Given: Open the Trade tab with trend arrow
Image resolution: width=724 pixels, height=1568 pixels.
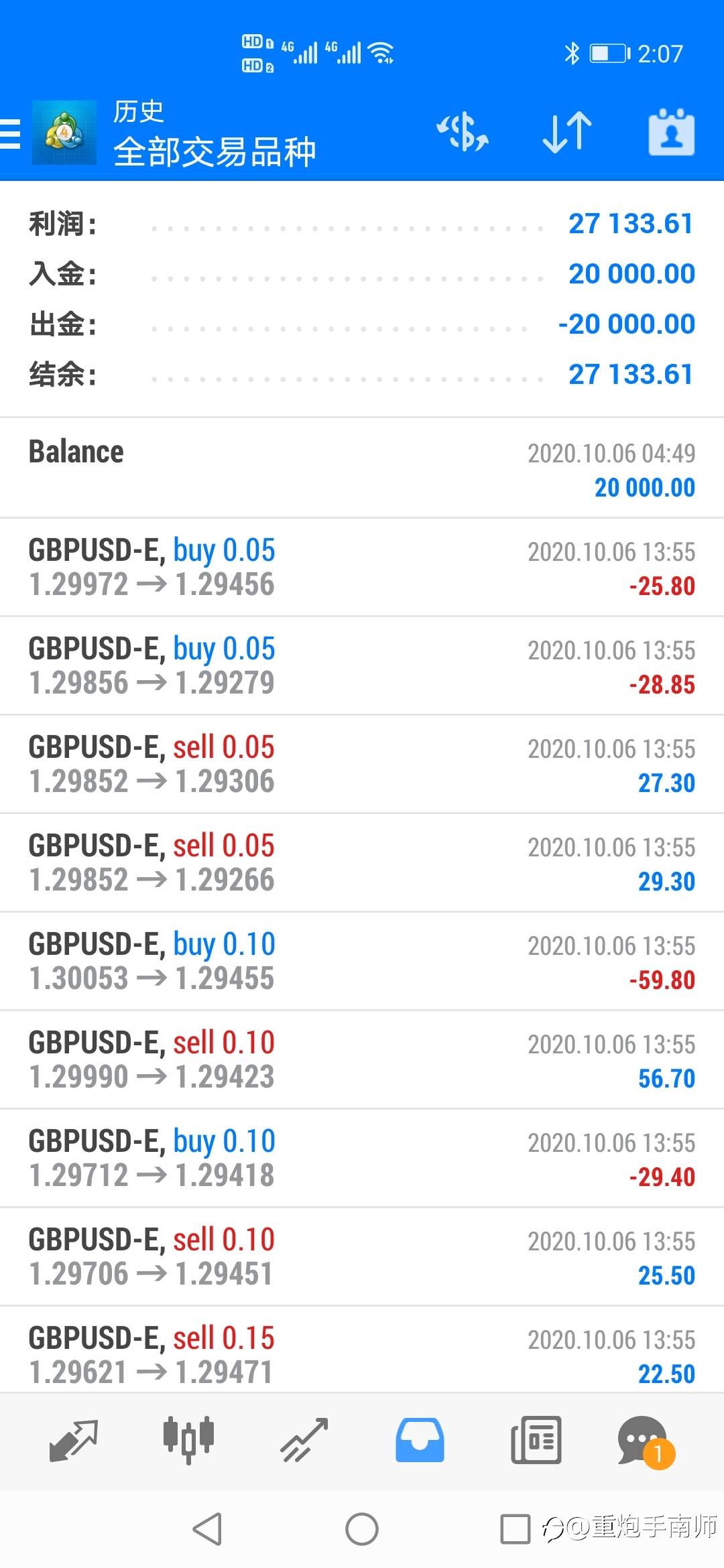Looking at the screenshot, I should [304, 1441].
